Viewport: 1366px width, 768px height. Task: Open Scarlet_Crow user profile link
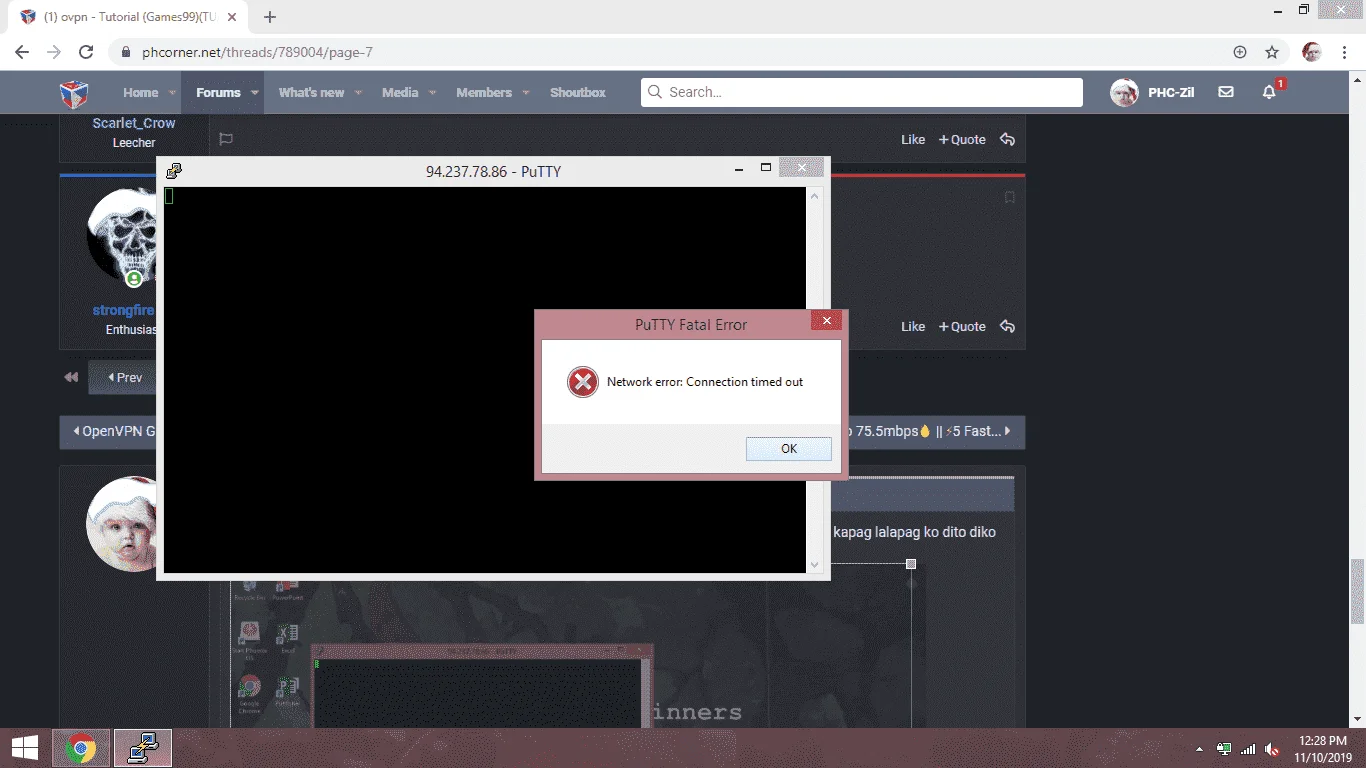134,123
